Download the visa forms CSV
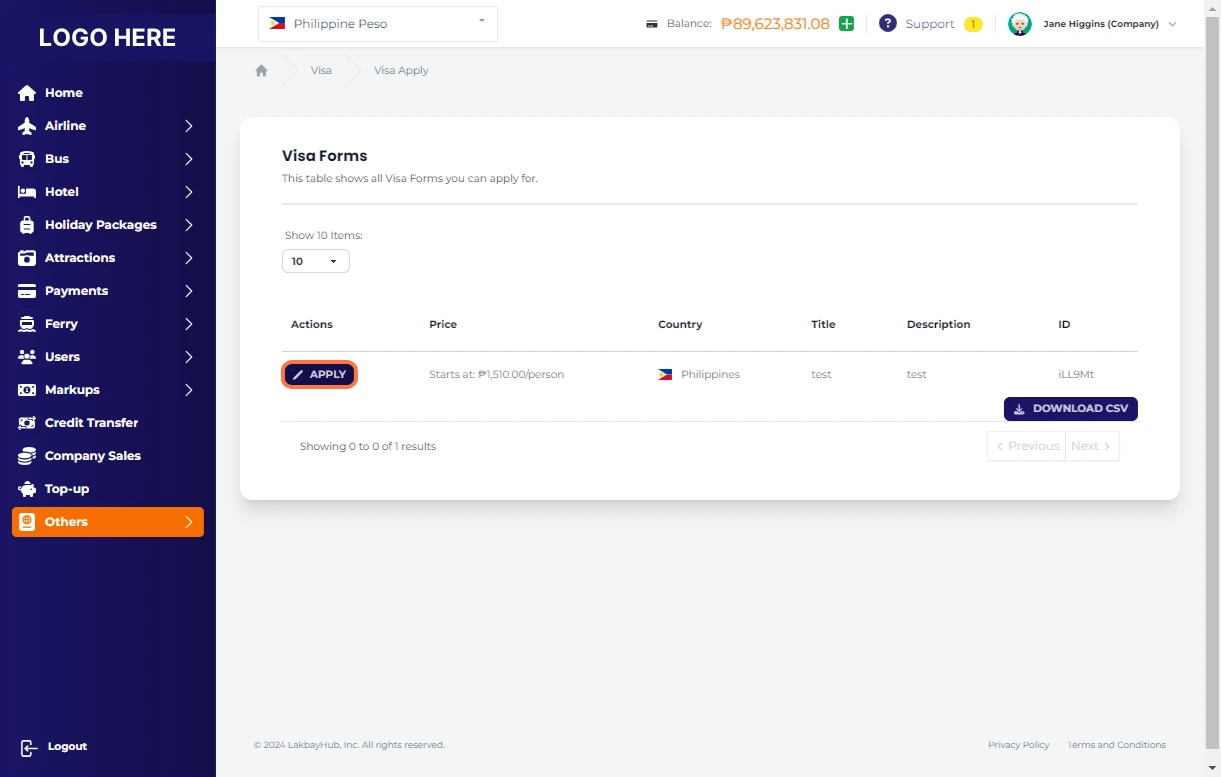 [1070, 409]
